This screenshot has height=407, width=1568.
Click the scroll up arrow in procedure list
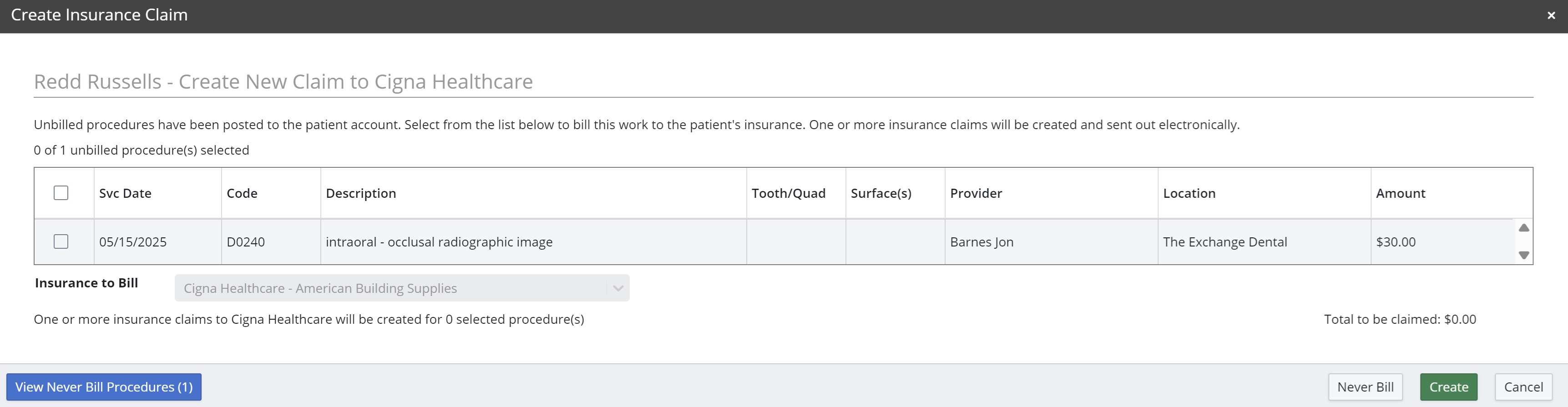(1523, 228)
